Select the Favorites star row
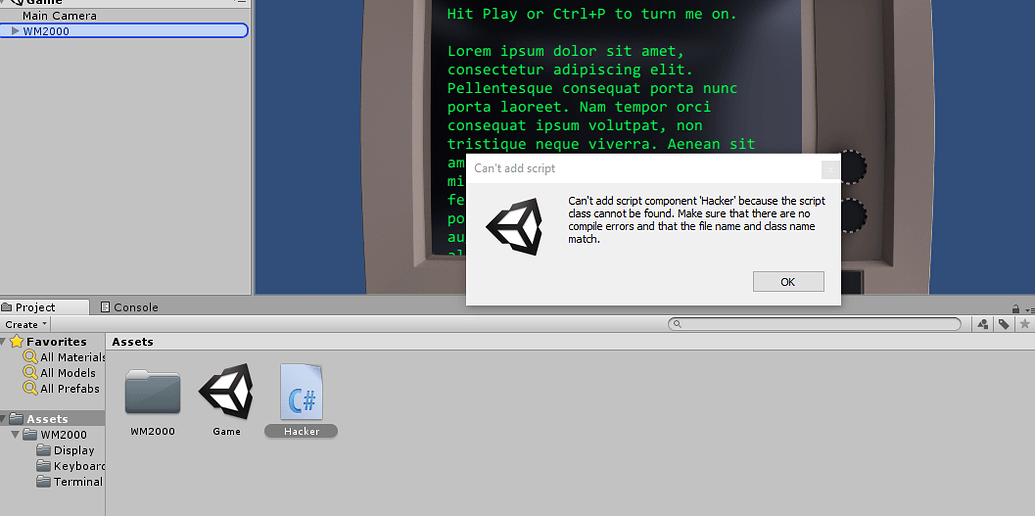Screen dimensions: 1035x516 coord(52,342)
